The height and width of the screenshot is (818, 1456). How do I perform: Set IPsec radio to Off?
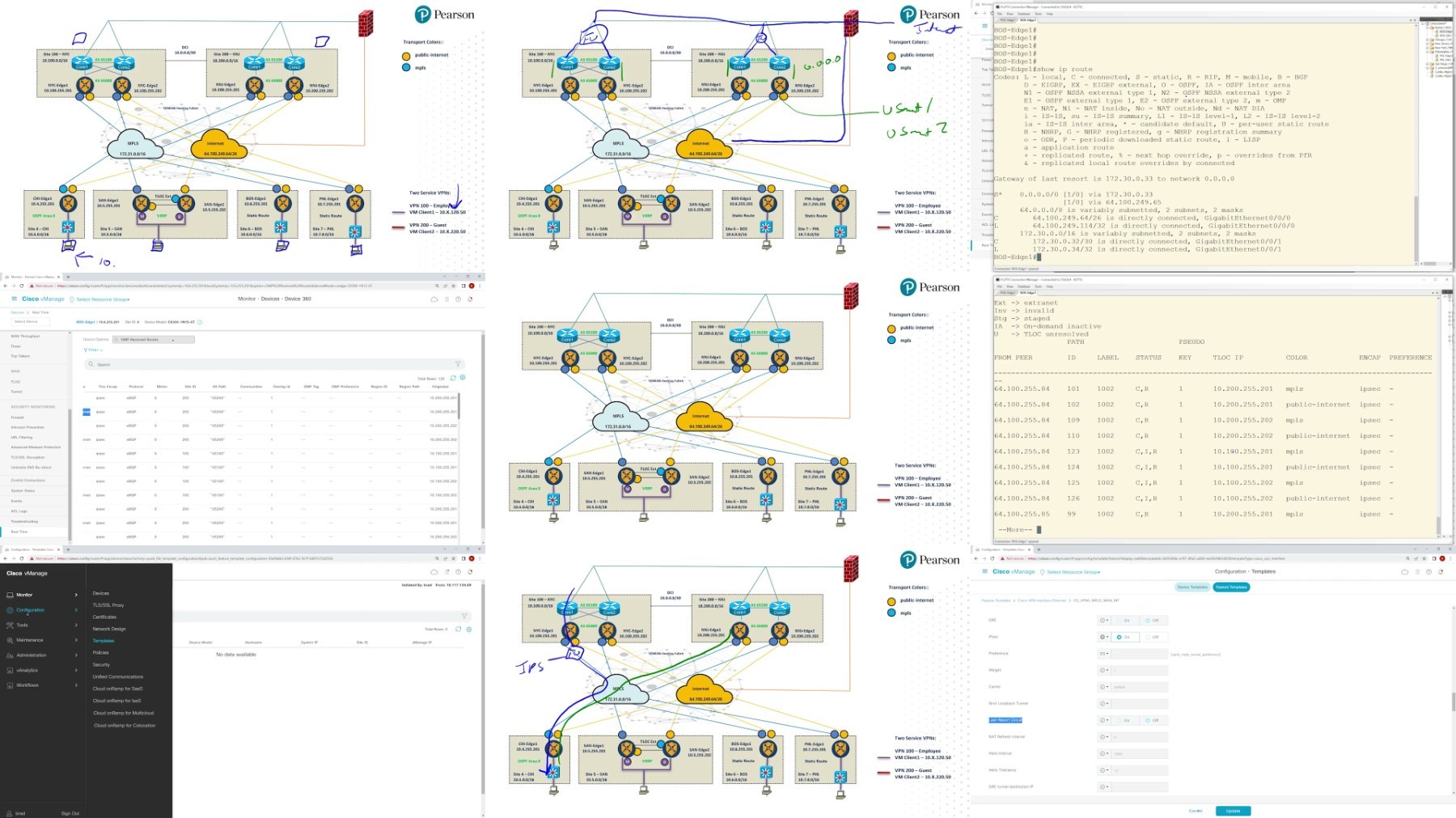(x=1148, y=637)
